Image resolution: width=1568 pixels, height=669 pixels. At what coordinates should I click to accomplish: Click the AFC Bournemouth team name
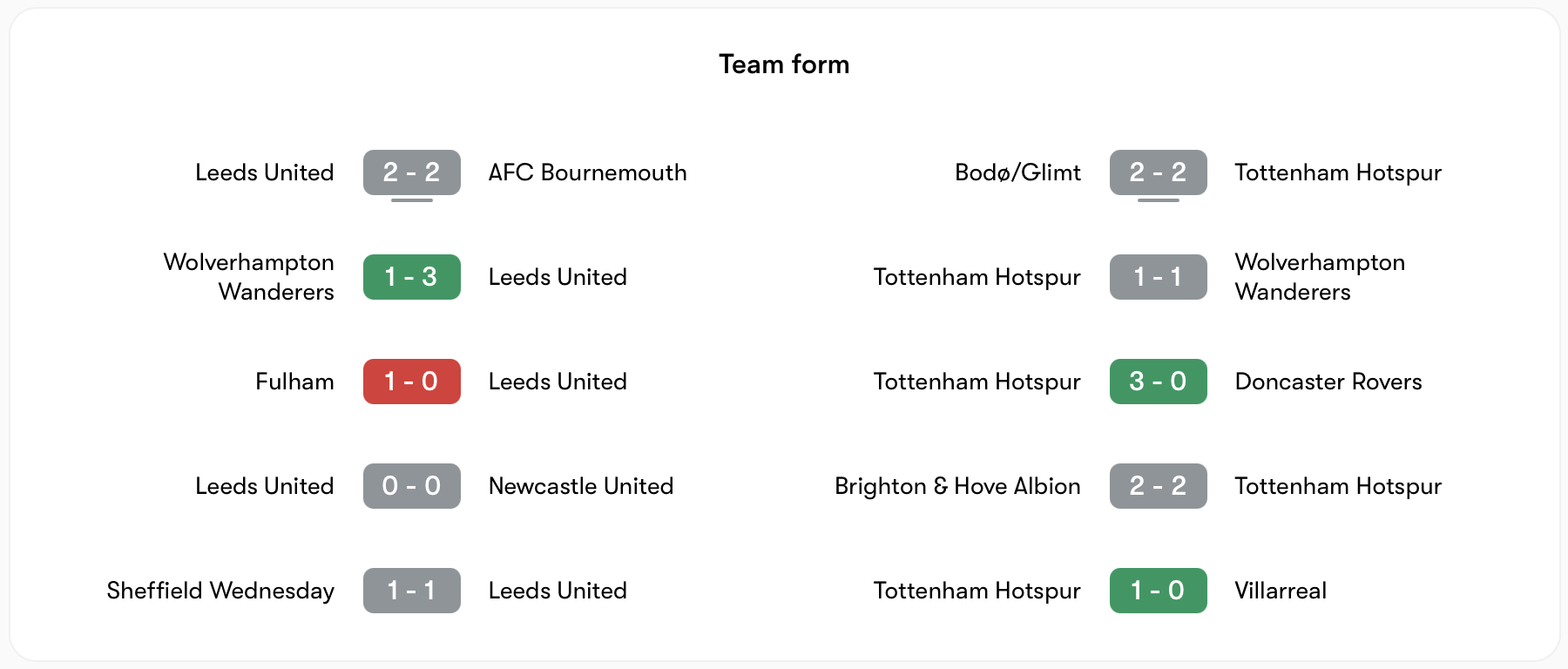pyautogui.click(x=587, y=172)
